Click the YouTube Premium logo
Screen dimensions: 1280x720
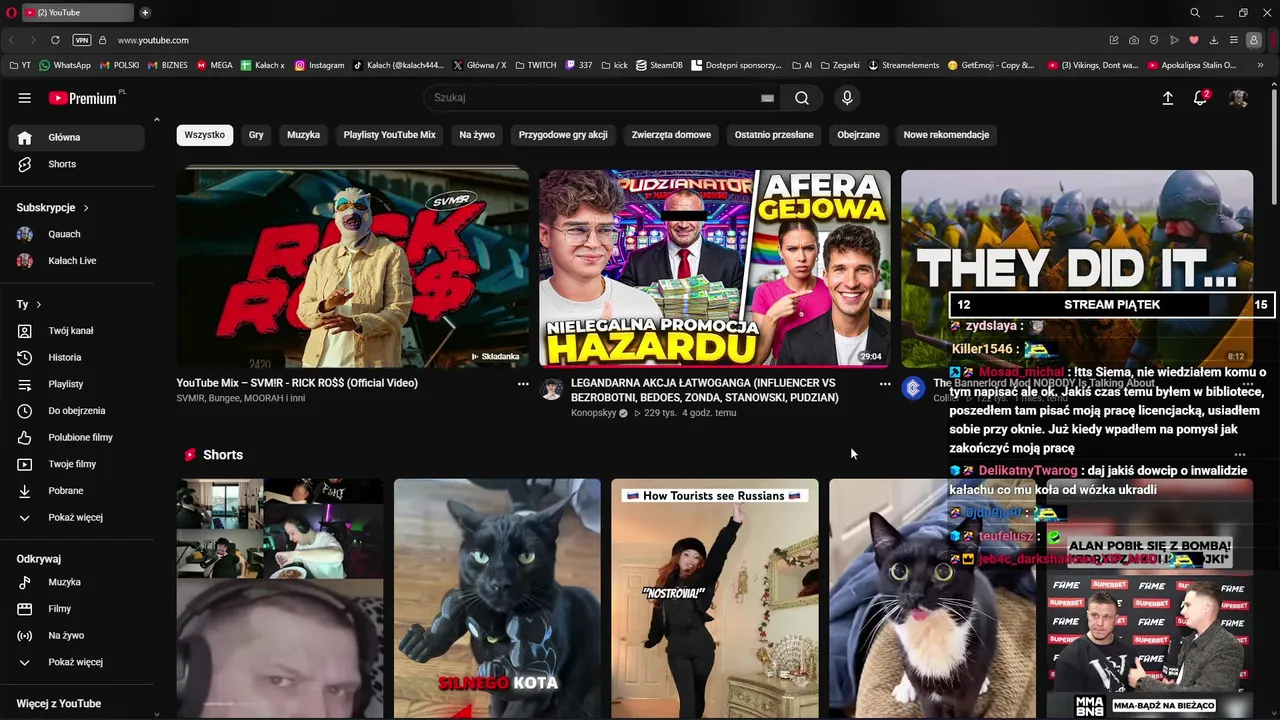point(85,98)
